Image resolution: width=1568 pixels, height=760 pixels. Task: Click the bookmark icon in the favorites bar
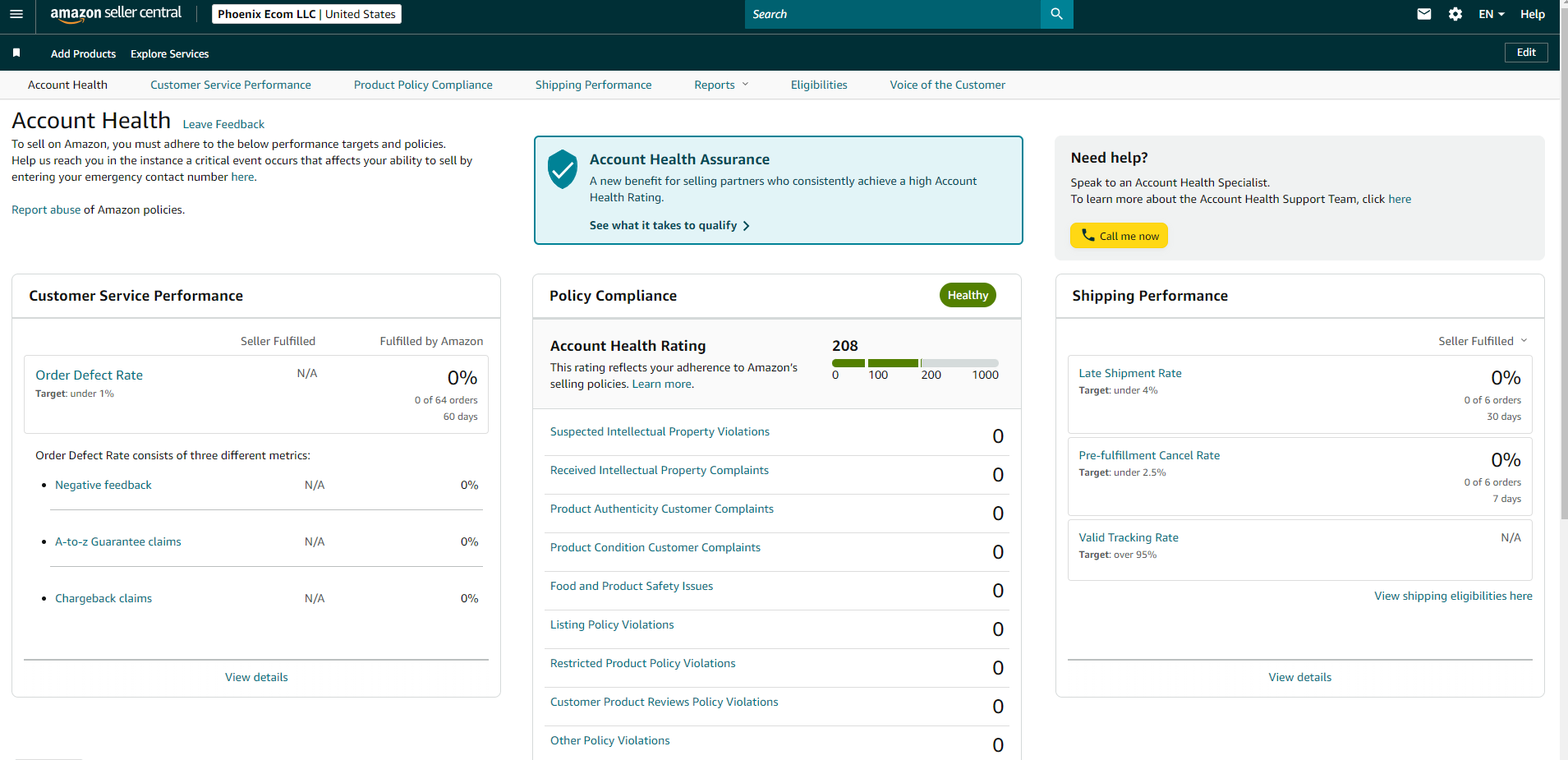16,53
